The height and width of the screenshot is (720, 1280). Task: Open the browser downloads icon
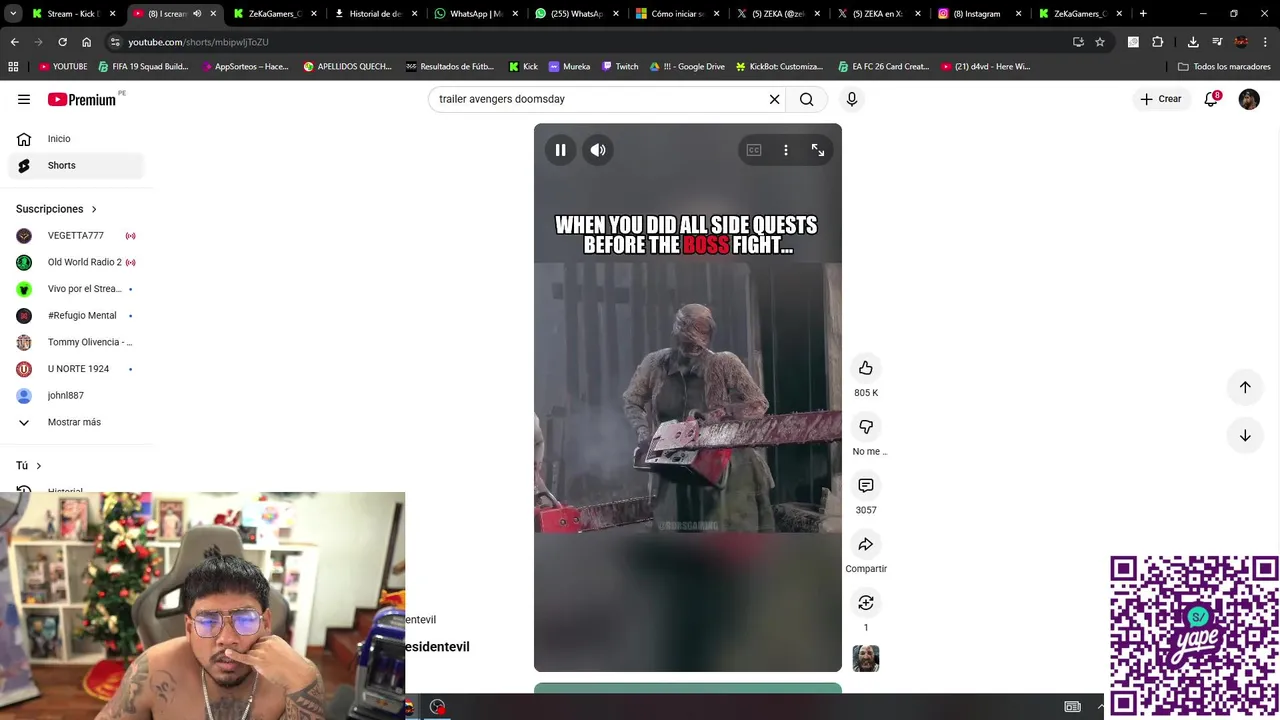tap(1193, 42)
